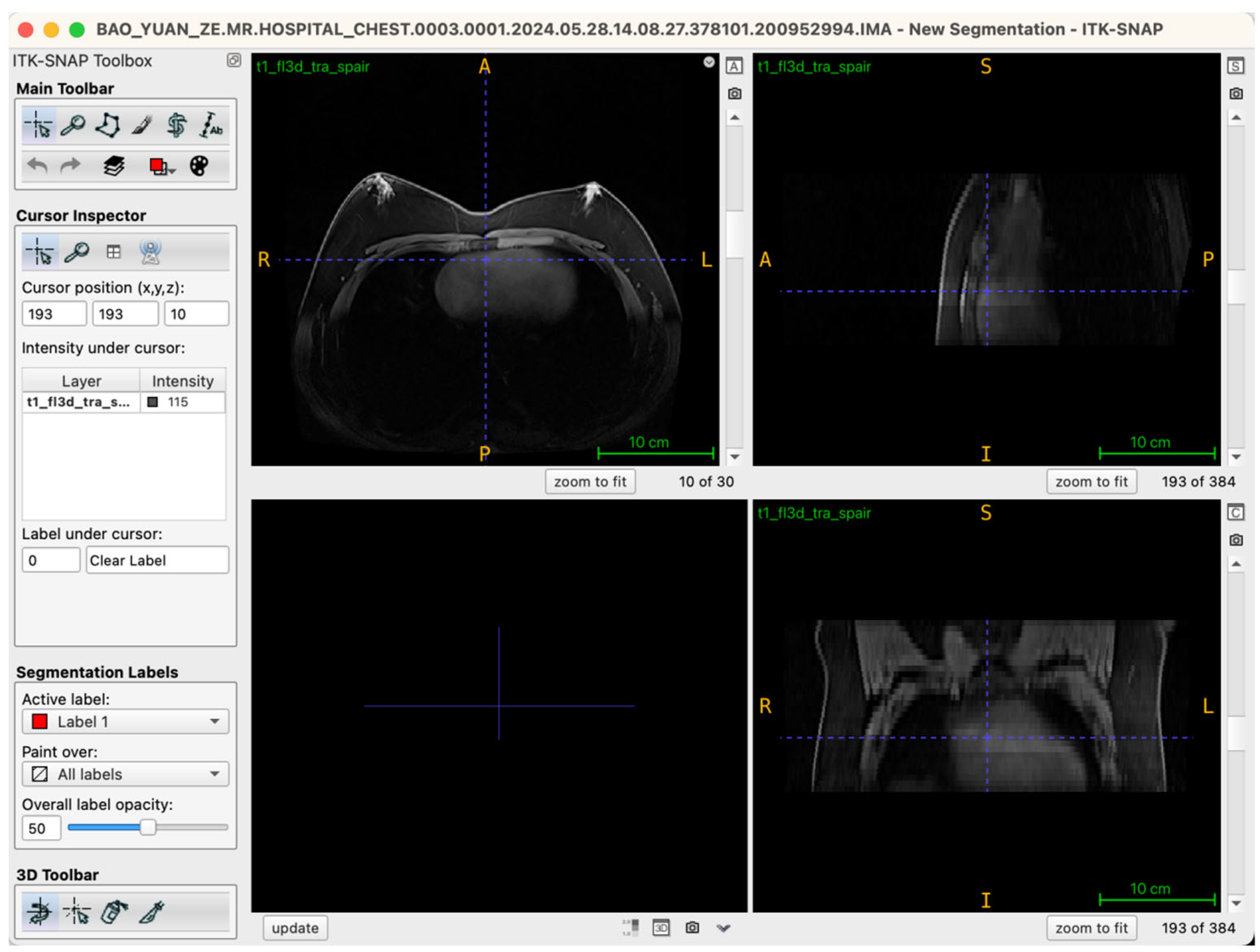1260x952 pixels.
Task: Switch Cursor Inspector to Zoom tab
Action: [x=76, y=252]
